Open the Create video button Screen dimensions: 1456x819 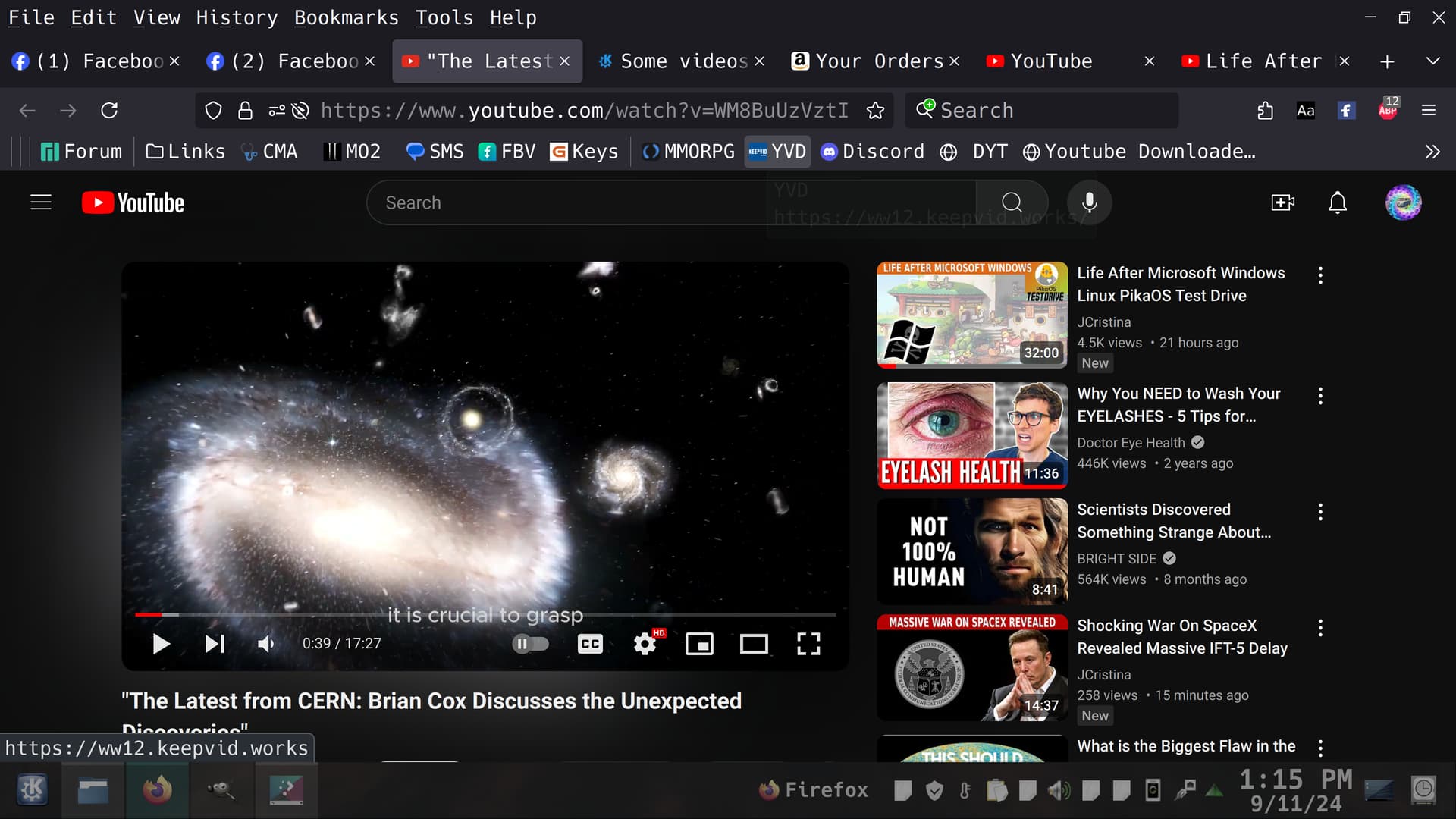[1282, 202]
